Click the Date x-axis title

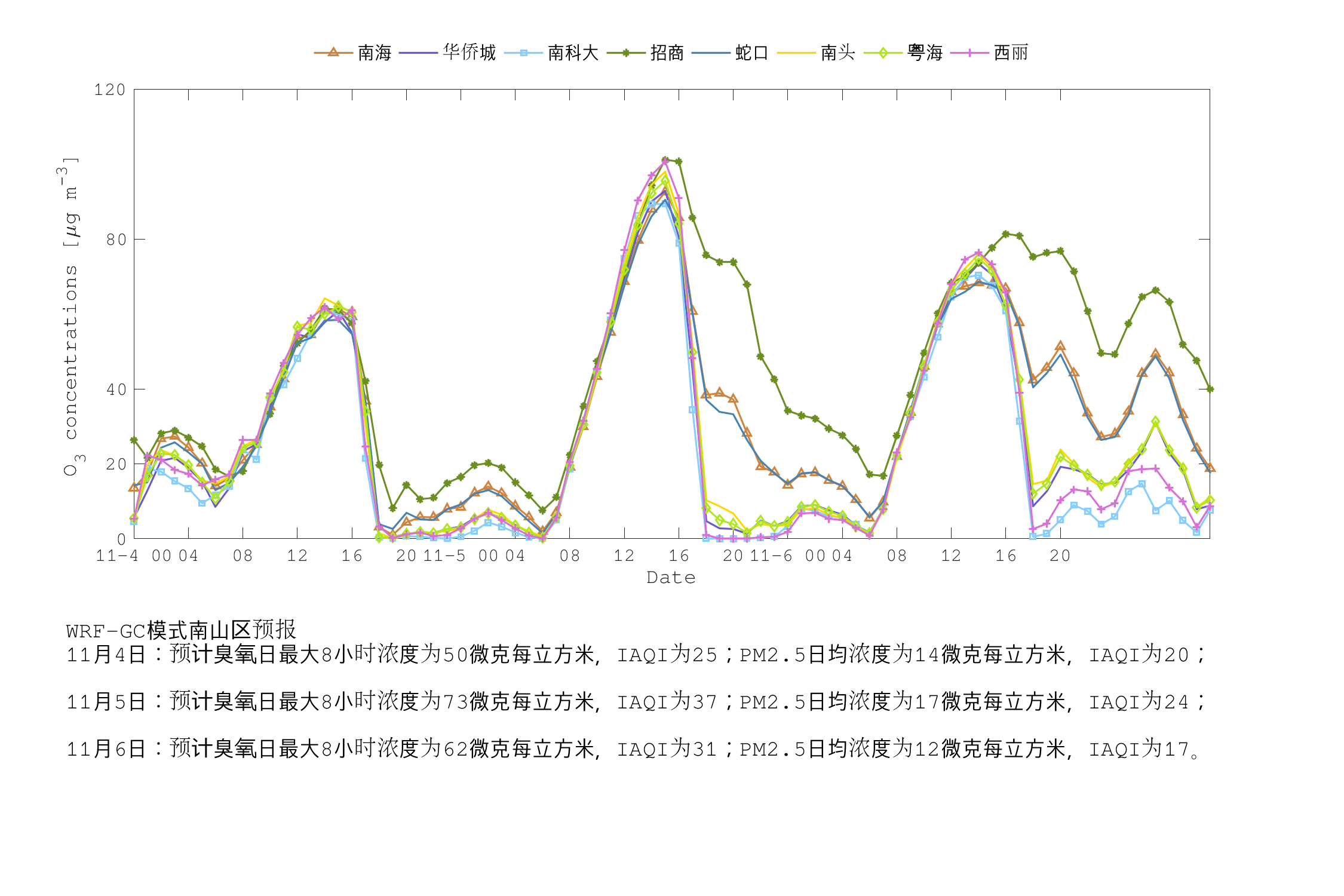click(671, 578)
